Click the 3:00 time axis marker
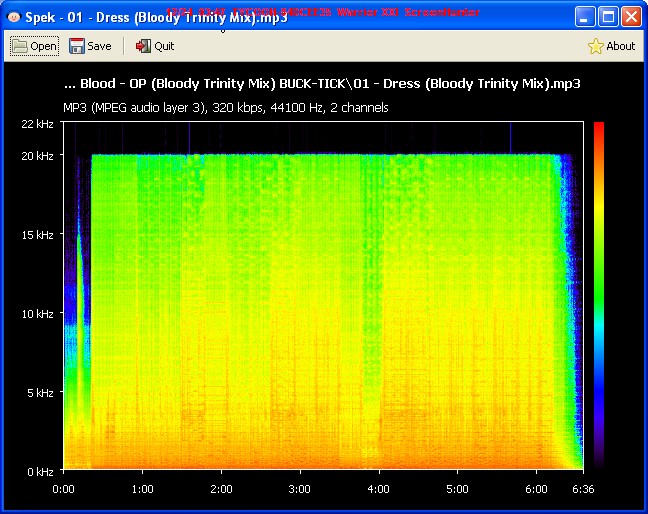Screen dimensions: 648x514 [299, 490]
